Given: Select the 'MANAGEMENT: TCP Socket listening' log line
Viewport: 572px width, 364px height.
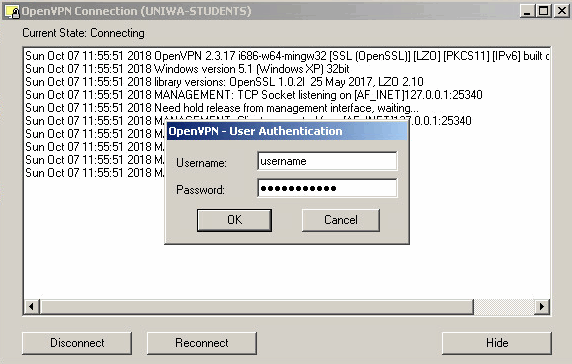Looking at the screenshot, I should [254, 95].
